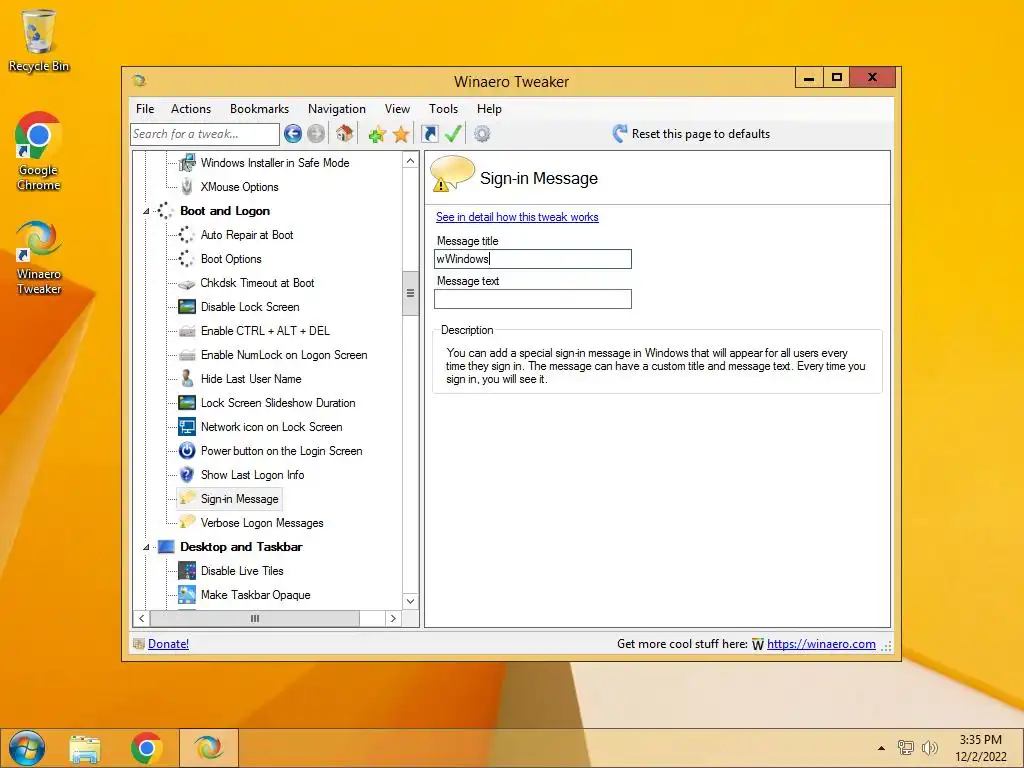
Task: Open the File menu
Action: click(145, 109)
